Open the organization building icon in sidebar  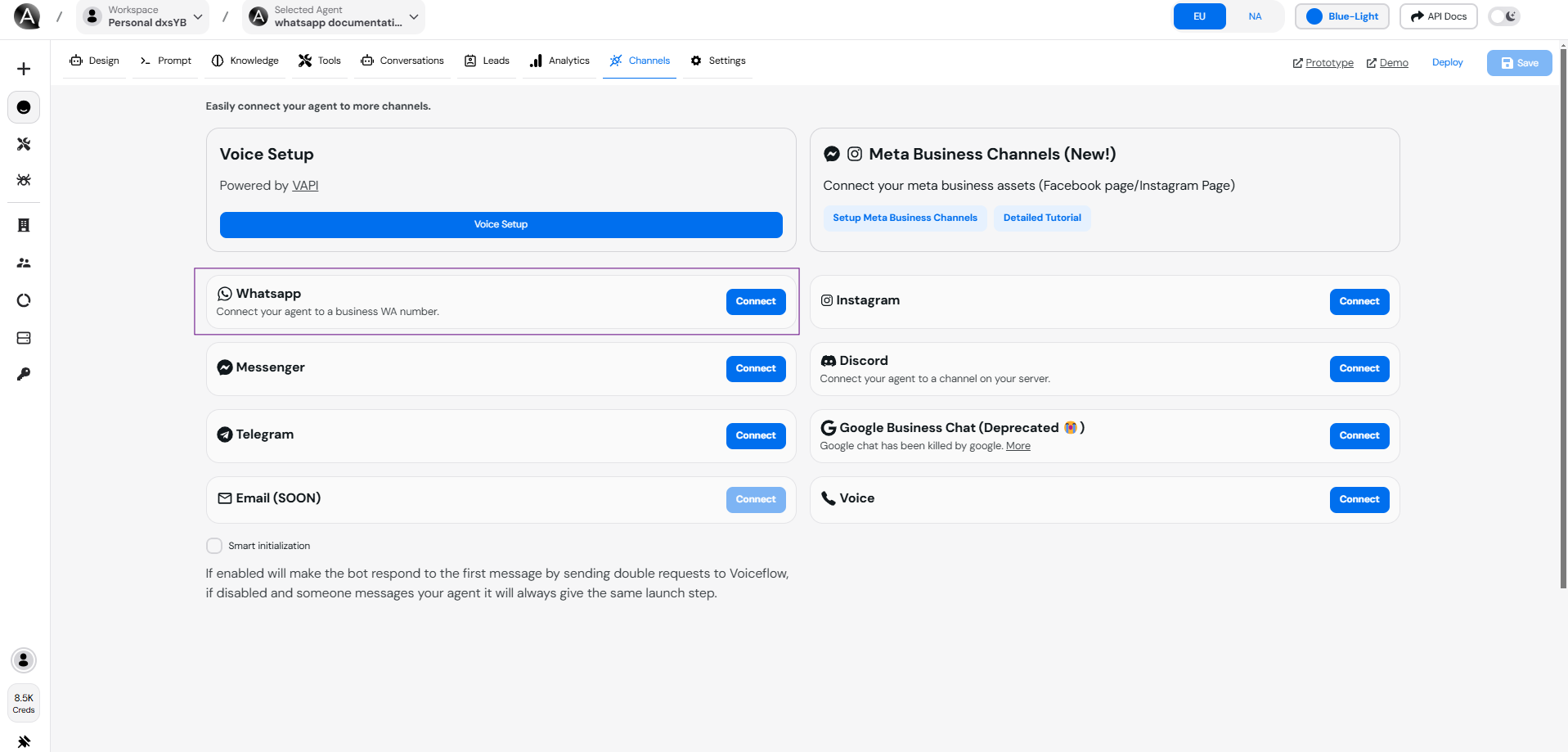tap(23, 226)
